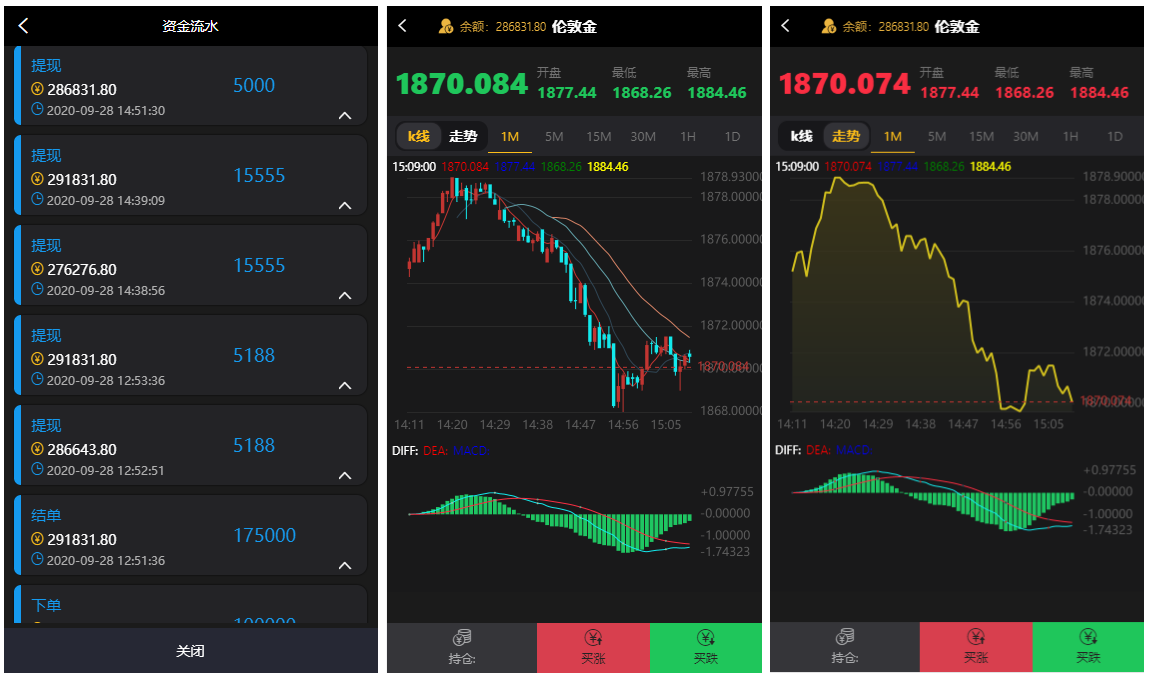The image size is (1149, 676).
Task: Go back from the 资金流水 screen
Action: [x=23, y=26]
